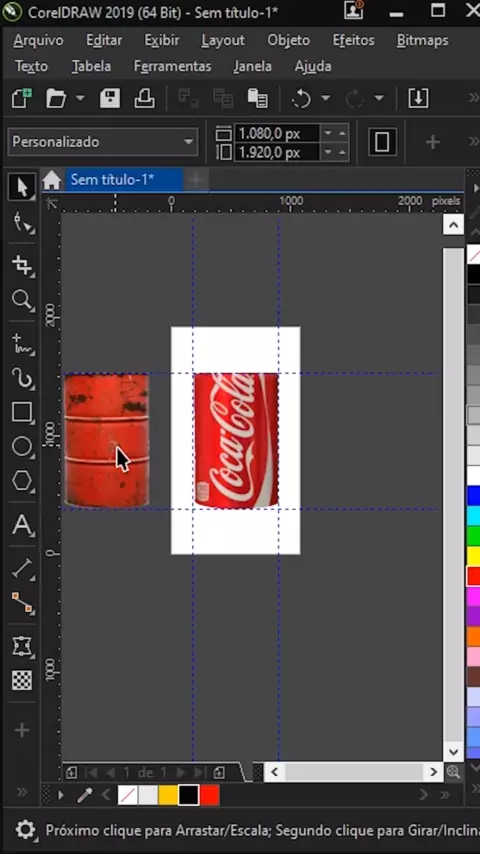The width and height of the screenshot is (480, 854).
Task: Click the Undo arrow icon
Action: 301,99
